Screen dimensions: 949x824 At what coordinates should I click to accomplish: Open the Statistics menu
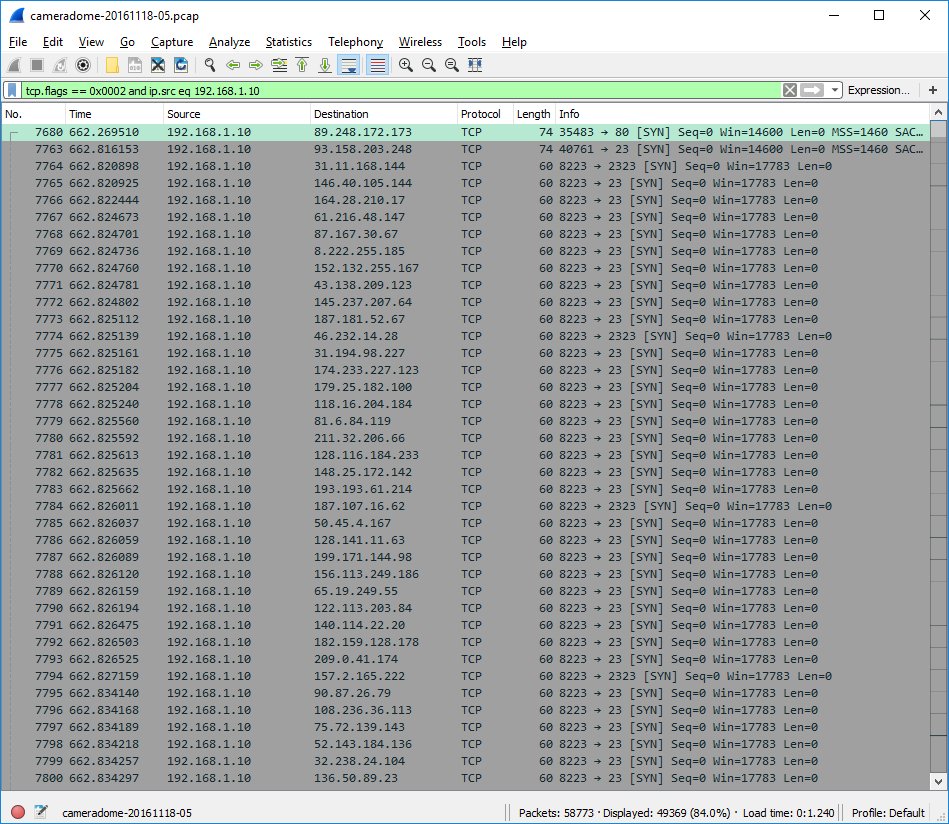[x=288, y=42]
